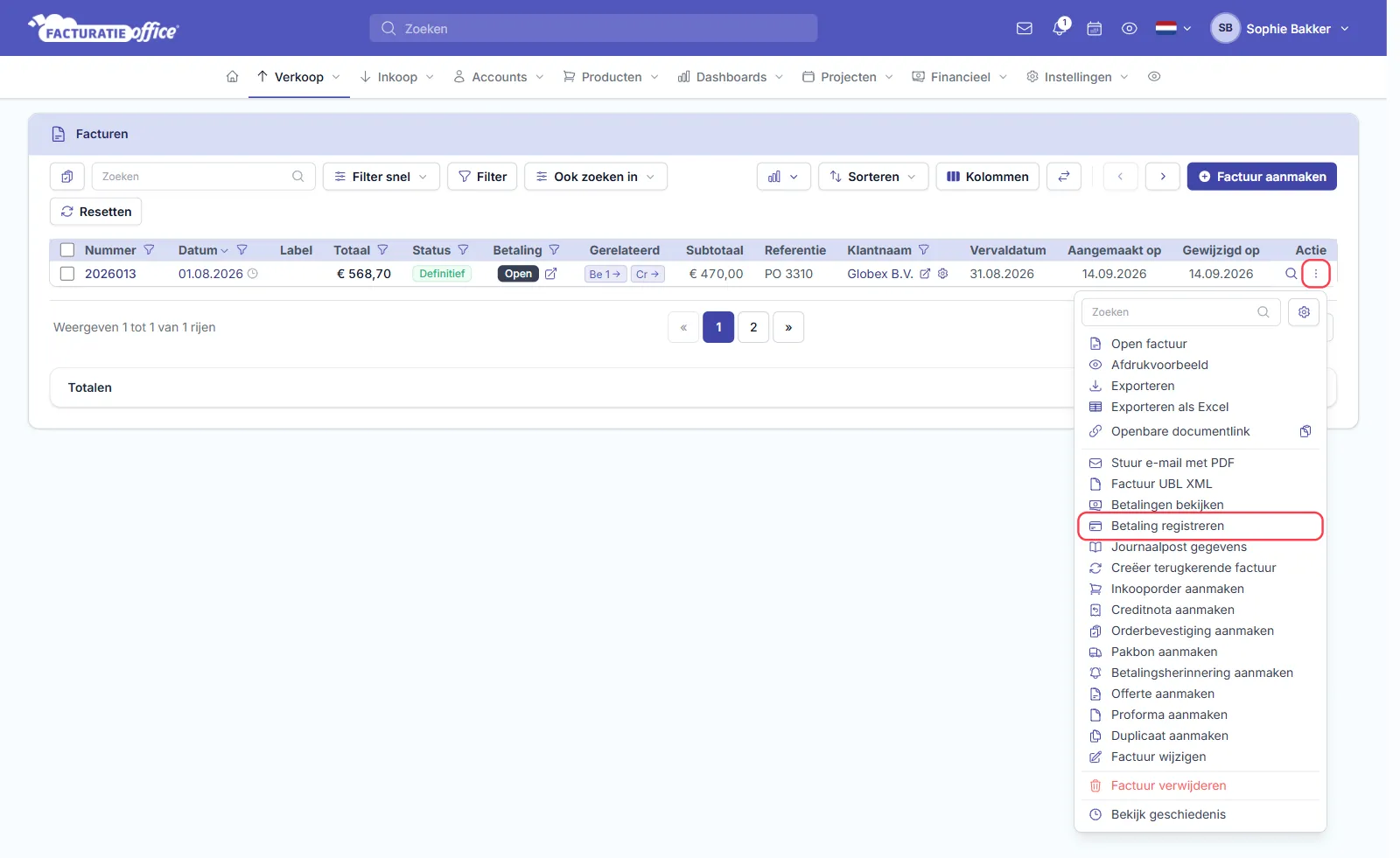Open the Filter snel dropdown
Screen dimensions: 1400x858
pyautogui.click(x=381, y=177)
